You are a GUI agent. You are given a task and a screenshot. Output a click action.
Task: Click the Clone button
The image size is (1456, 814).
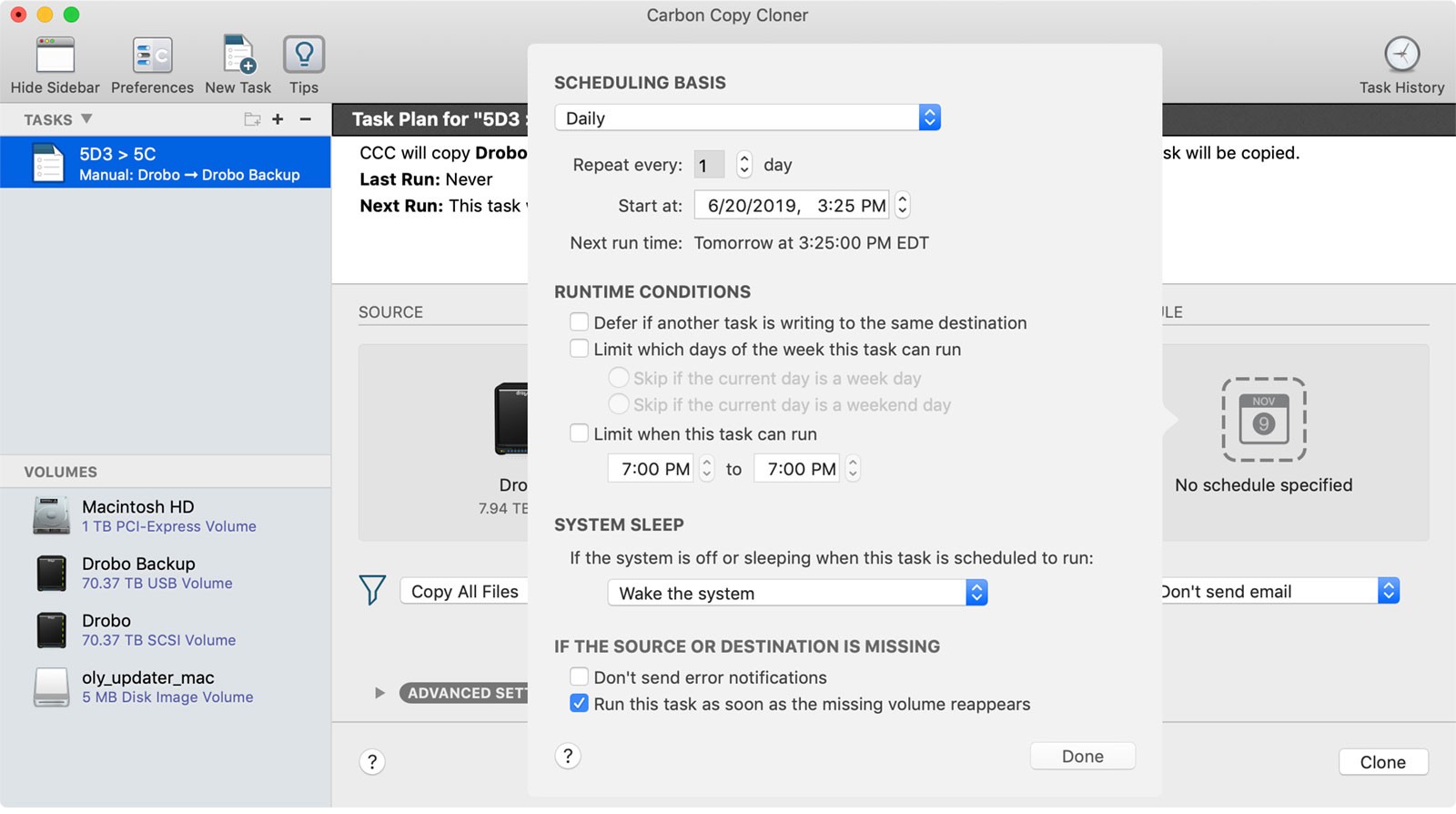coord(1382,762)
